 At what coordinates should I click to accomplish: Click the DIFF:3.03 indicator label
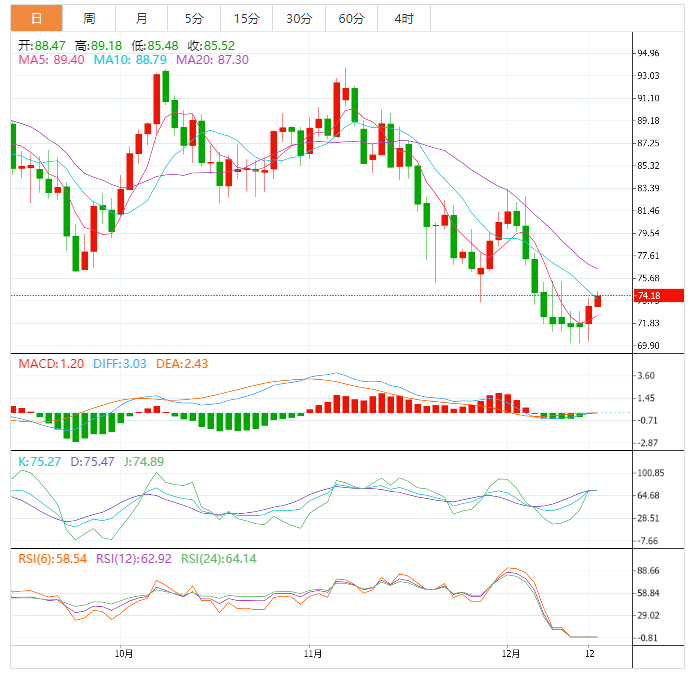tap(125, 363)
